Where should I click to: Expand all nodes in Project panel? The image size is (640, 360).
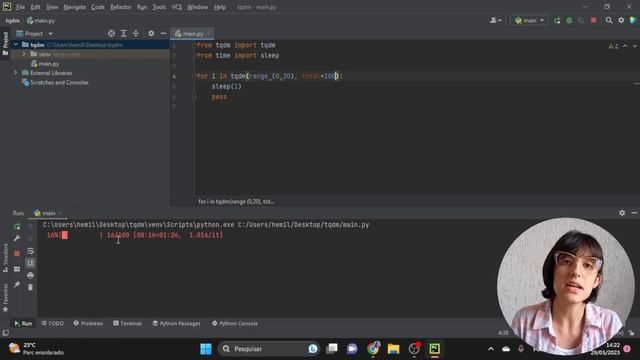[x=124, y=33]
